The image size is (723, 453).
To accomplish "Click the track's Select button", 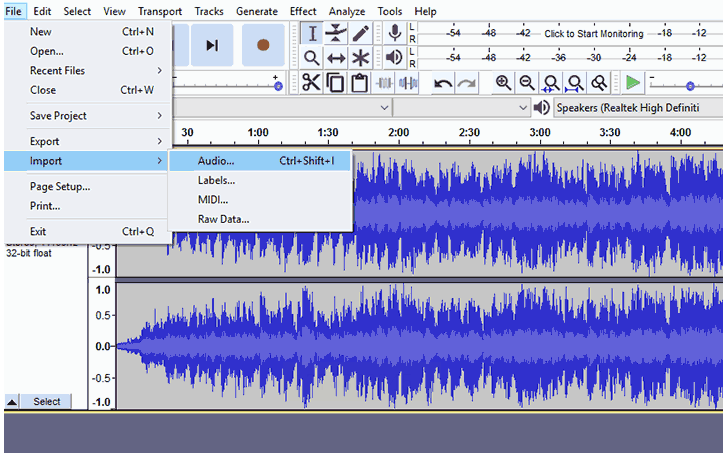I will pyautogui.click(x=47, y=401).
